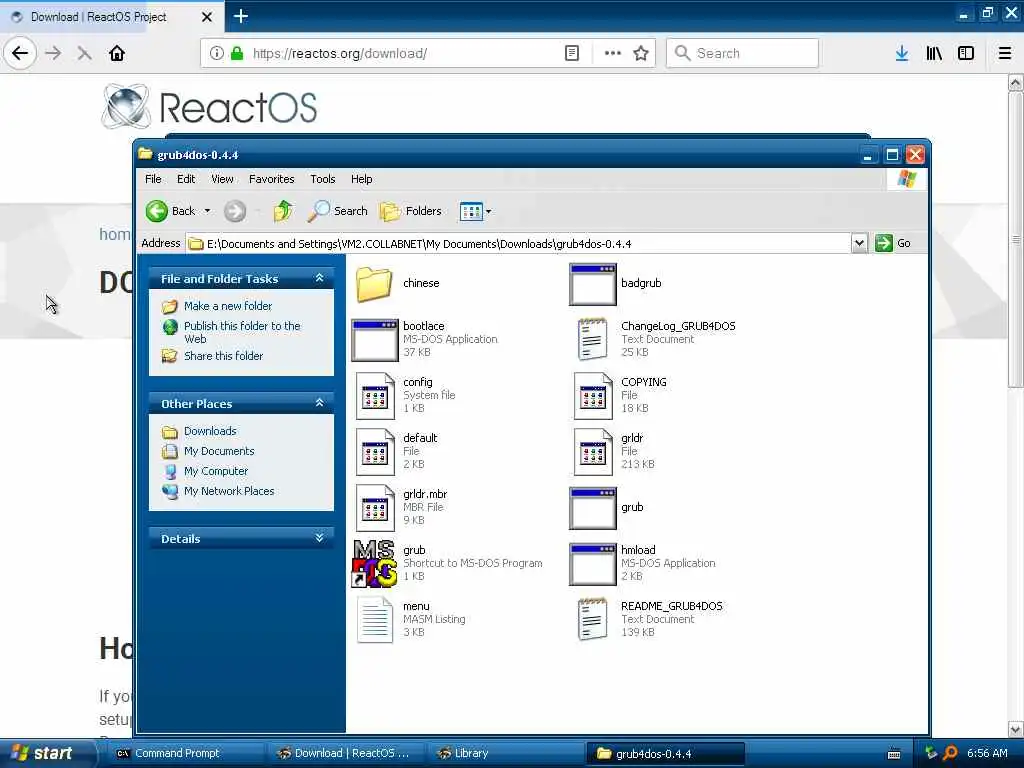The height and width of the screenshot is (768, 1024).
Task: Select the badgrub application icon
Action: click(592, 284)
